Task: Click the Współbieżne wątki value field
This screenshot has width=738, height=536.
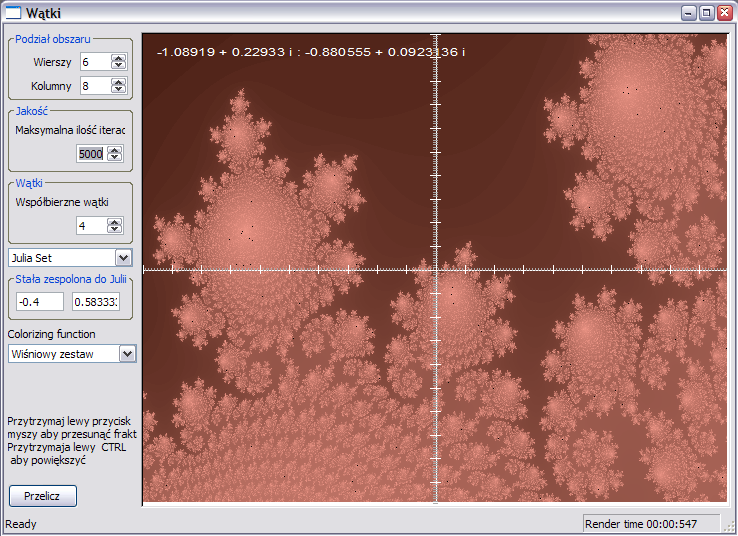Action: point(90,226)
